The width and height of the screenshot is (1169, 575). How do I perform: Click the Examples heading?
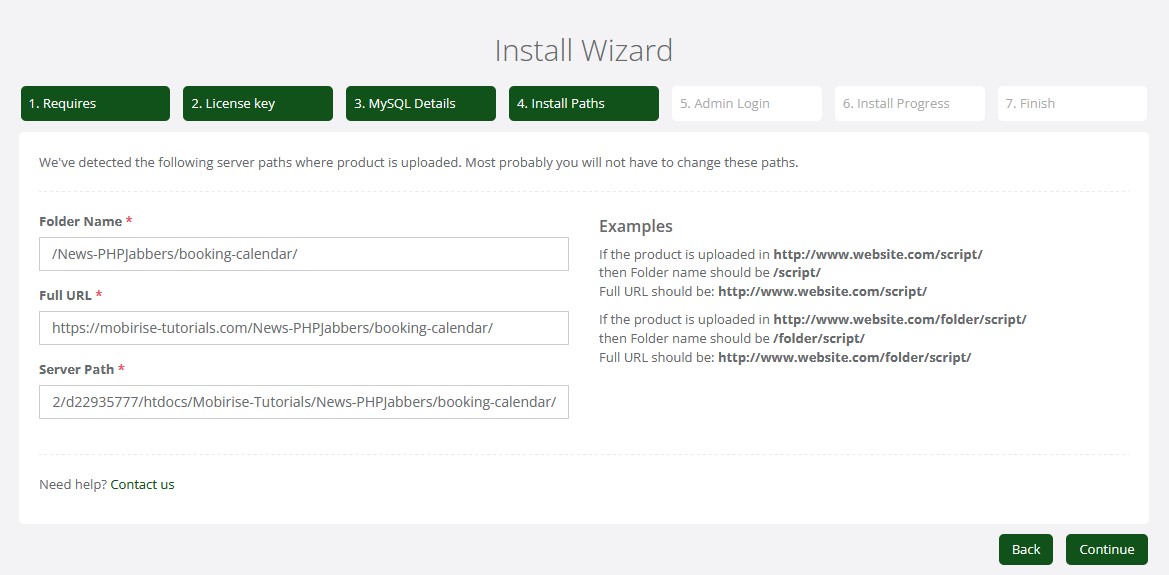point(635,226)
